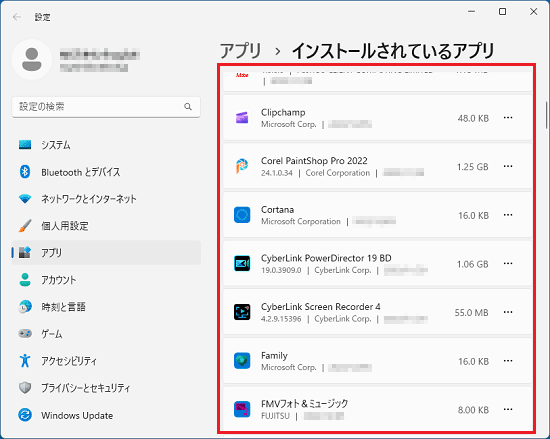Open the システム settings category
This screenshot has width=550, height=439.
(x=106, y=144)
